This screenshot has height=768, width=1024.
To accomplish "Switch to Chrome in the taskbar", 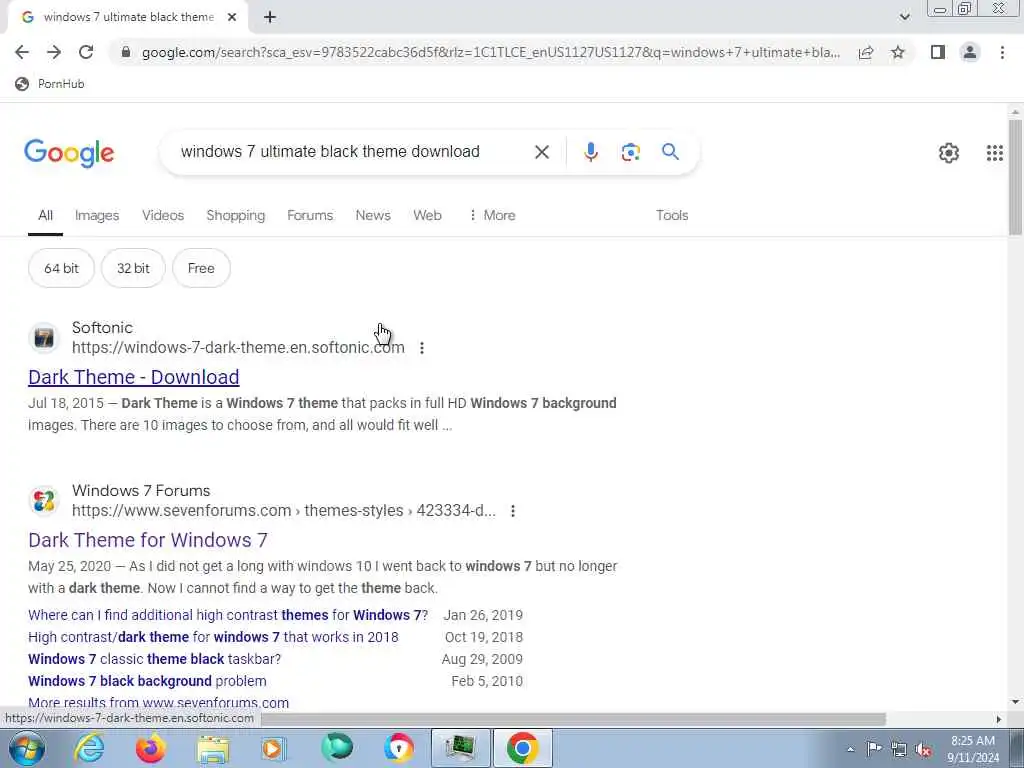I will click(x=522, y=749).
